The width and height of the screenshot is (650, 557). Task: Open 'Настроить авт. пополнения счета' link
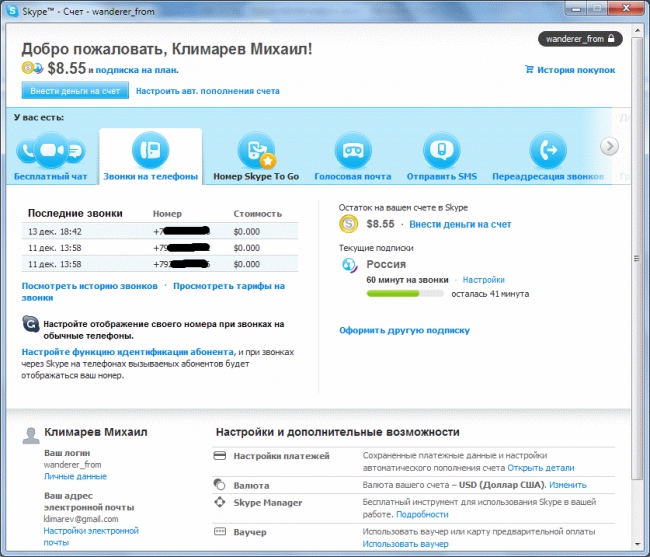[208, 91]
